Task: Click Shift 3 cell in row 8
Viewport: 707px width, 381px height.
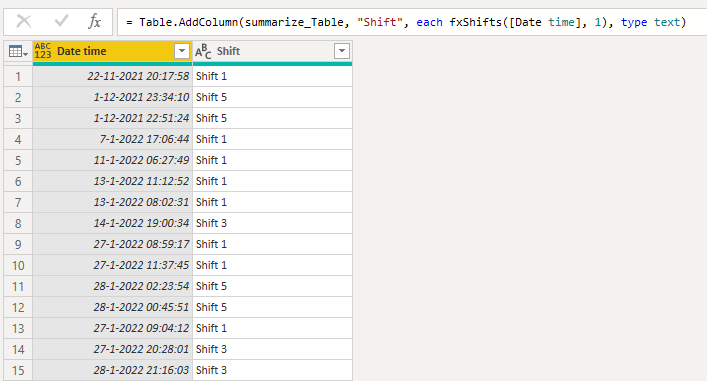Action: point(272,223)
